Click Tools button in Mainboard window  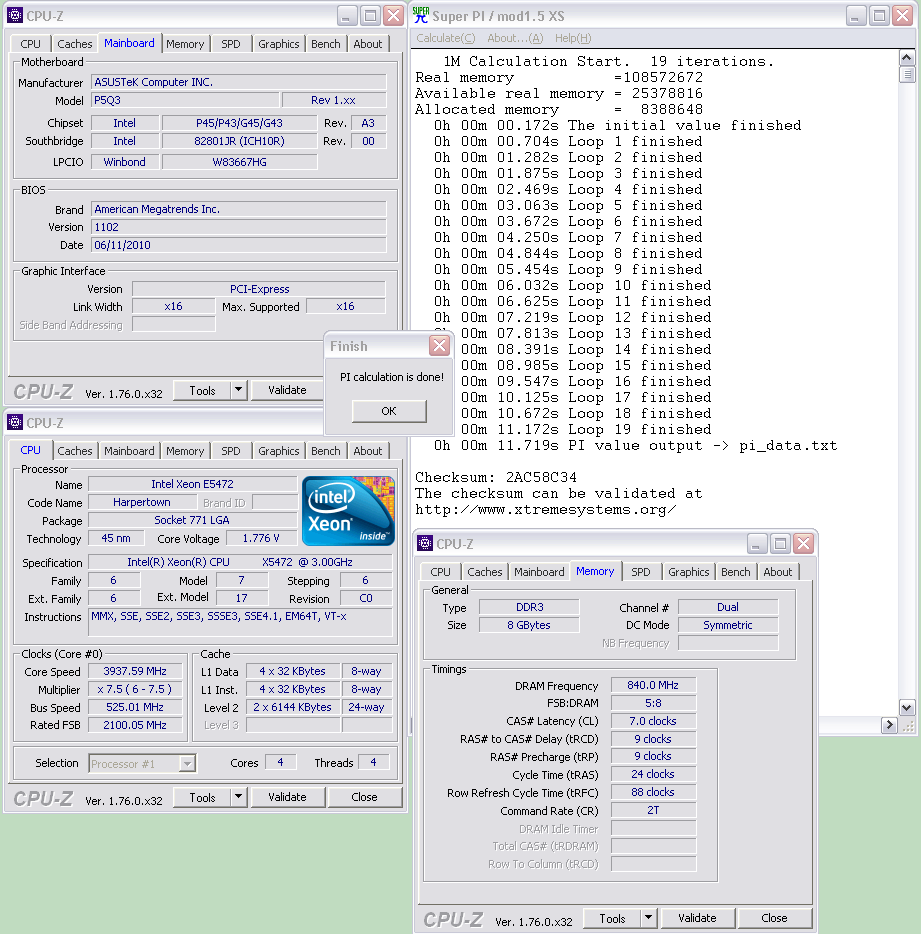tap(202, 390)
